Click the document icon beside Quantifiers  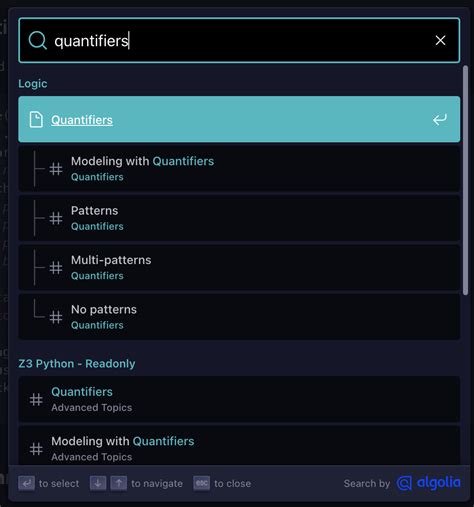click(x=36, y=120)
